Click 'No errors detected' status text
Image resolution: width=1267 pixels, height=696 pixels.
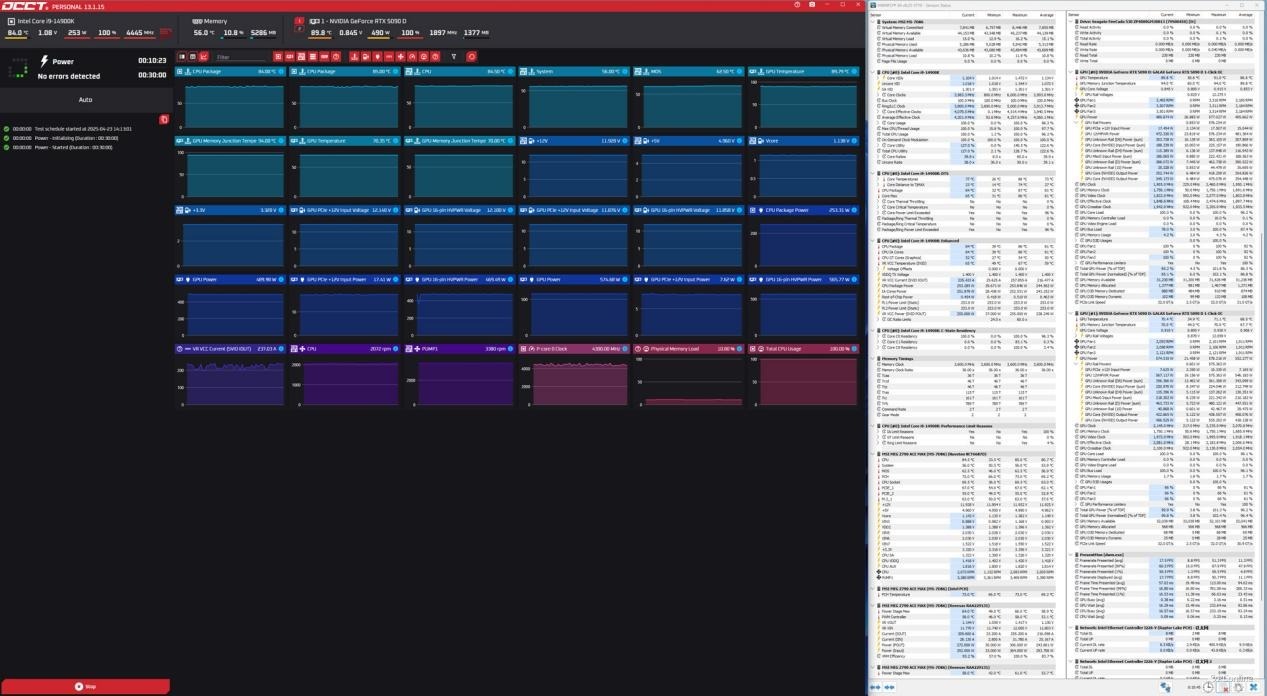click(x=69, y=76)
